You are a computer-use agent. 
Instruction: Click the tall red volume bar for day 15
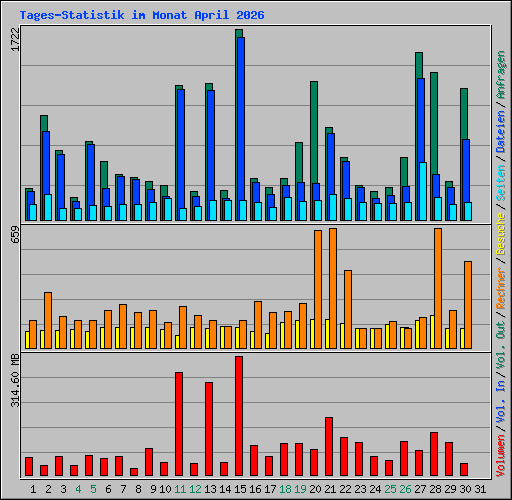pyautogui.click(x=239, y=416)
